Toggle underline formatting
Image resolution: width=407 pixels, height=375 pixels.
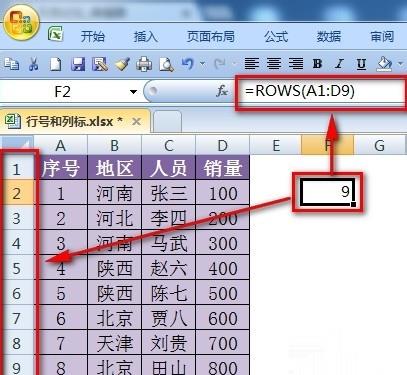pos(361,64)
